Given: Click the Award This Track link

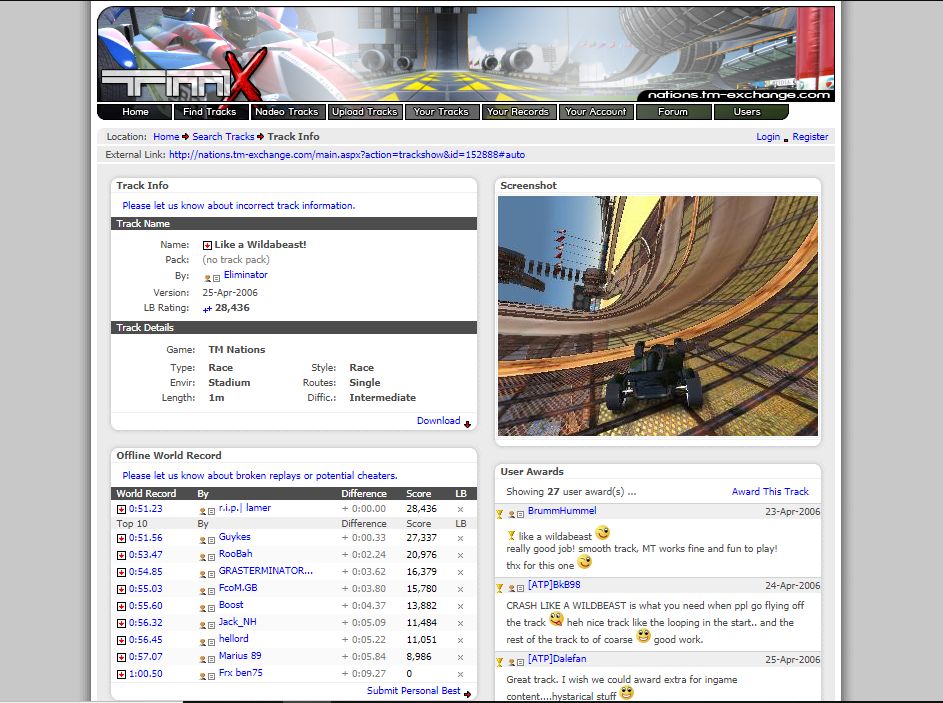Looking at the screenshot, I should pos(772,491).
